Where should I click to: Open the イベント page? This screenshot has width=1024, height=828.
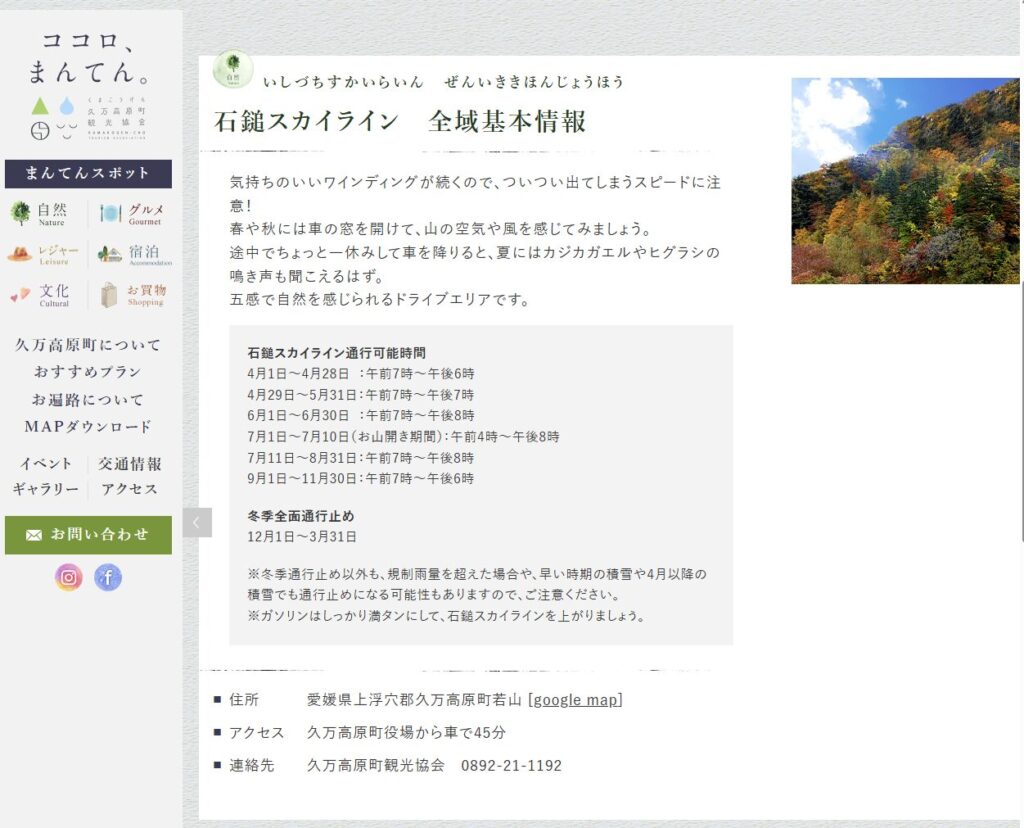pos(46,464)
